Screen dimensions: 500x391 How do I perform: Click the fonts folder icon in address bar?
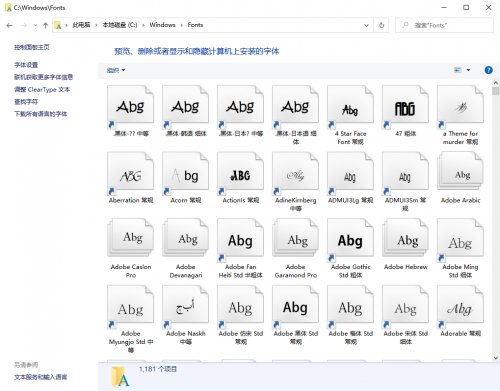(58, 25)
